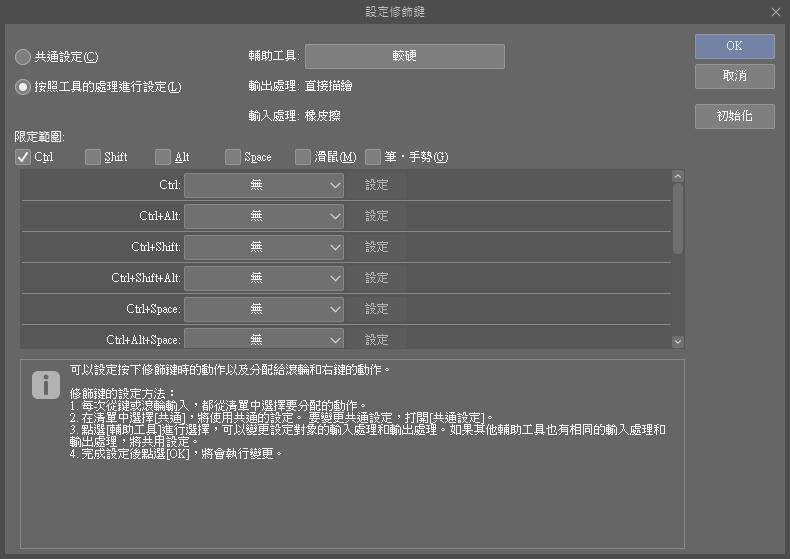Click the scroll down arrow of key list
The height and width of the screenshot is (559, 790).
(x=678, y=342)
